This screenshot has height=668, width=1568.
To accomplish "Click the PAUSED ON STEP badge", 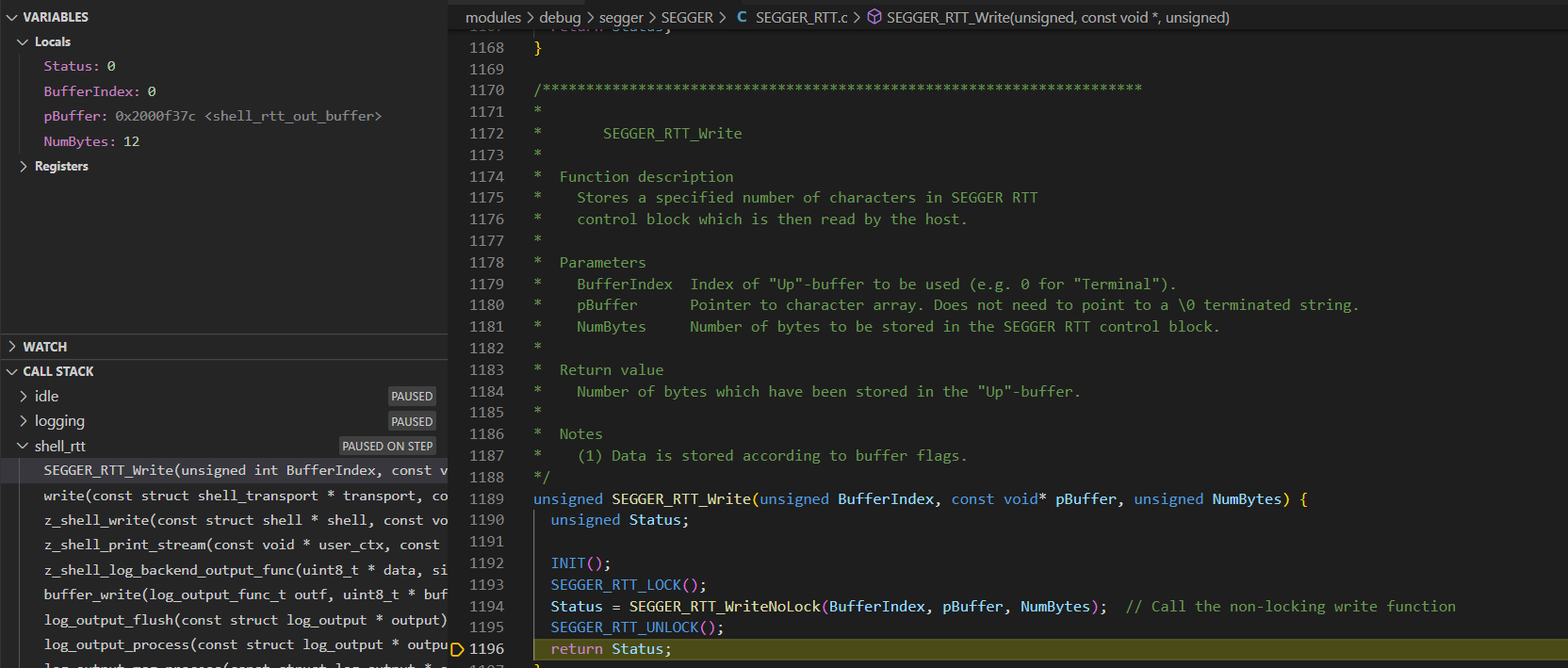I will (387, 447).
